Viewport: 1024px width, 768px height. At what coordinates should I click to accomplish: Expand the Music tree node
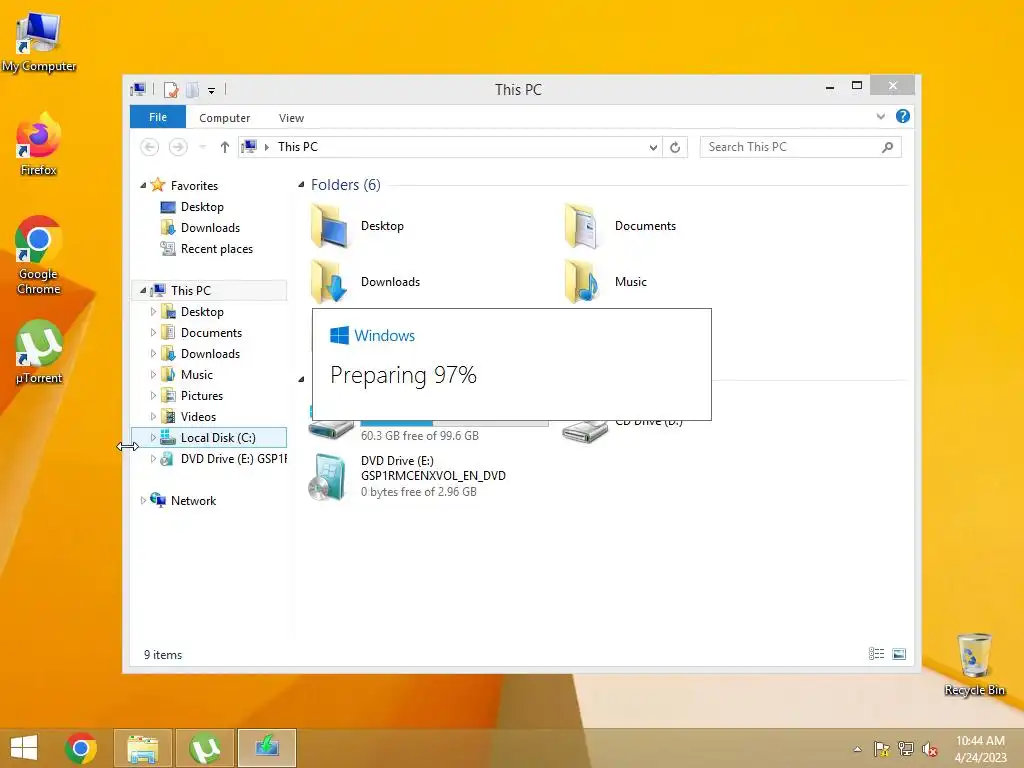(153, 375)
